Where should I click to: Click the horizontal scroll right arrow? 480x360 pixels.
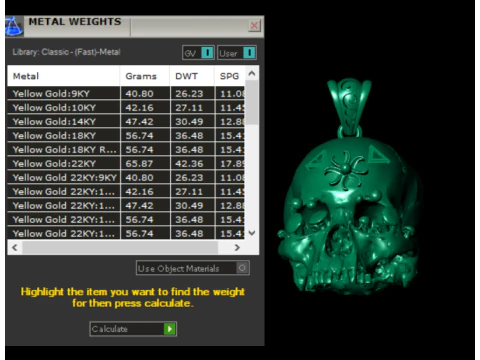[x=237, y=247]
